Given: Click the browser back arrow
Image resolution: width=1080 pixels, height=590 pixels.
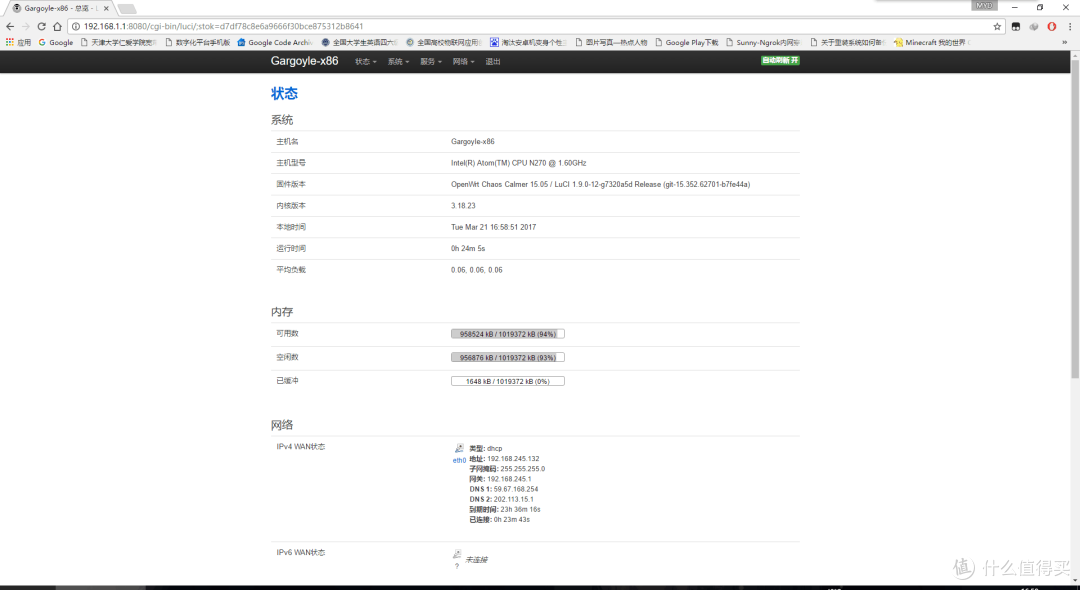Looking at the screenshot, I should [x=10, y=26].
